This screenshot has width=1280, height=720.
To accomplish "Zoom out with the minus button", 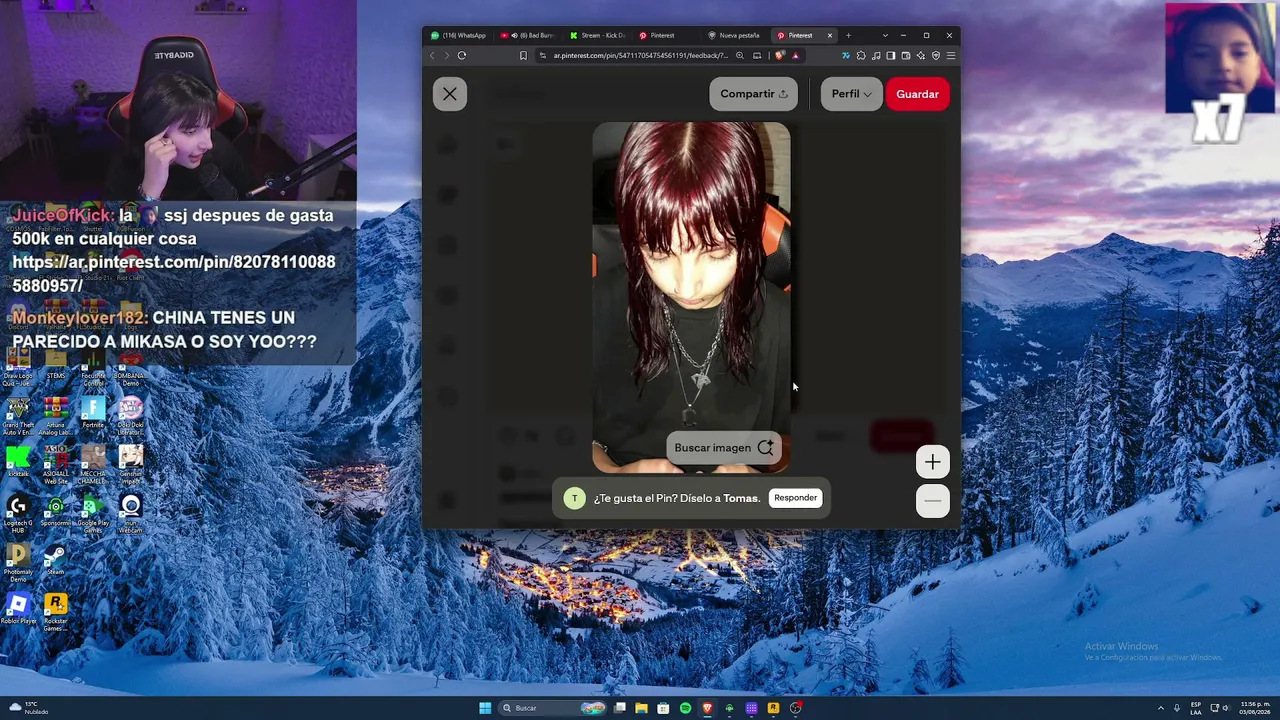I will [933, 501].
